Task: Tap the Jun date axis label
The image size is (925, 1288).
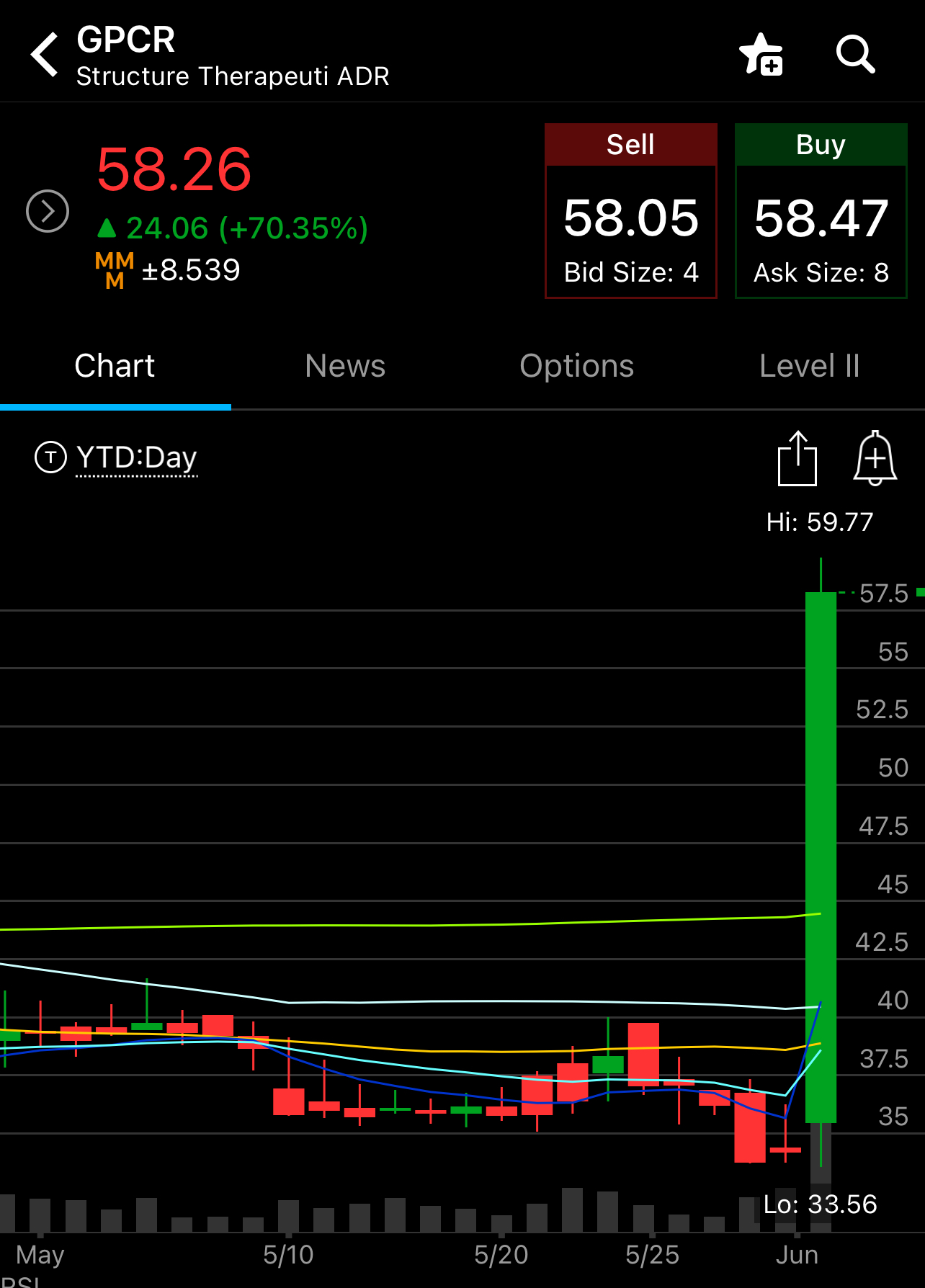Action: point(797,1255)
